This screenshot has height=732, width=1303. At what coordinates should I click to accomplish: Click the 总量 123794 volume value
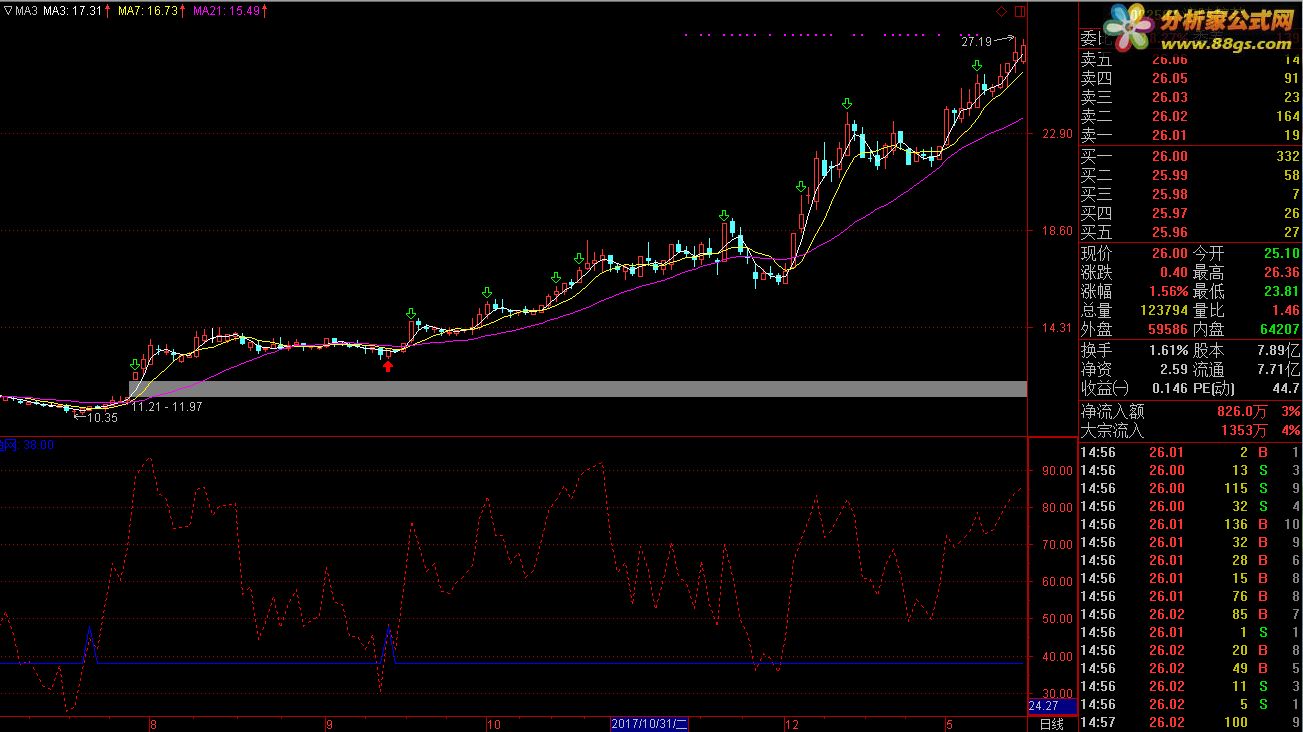point(1164,311)
